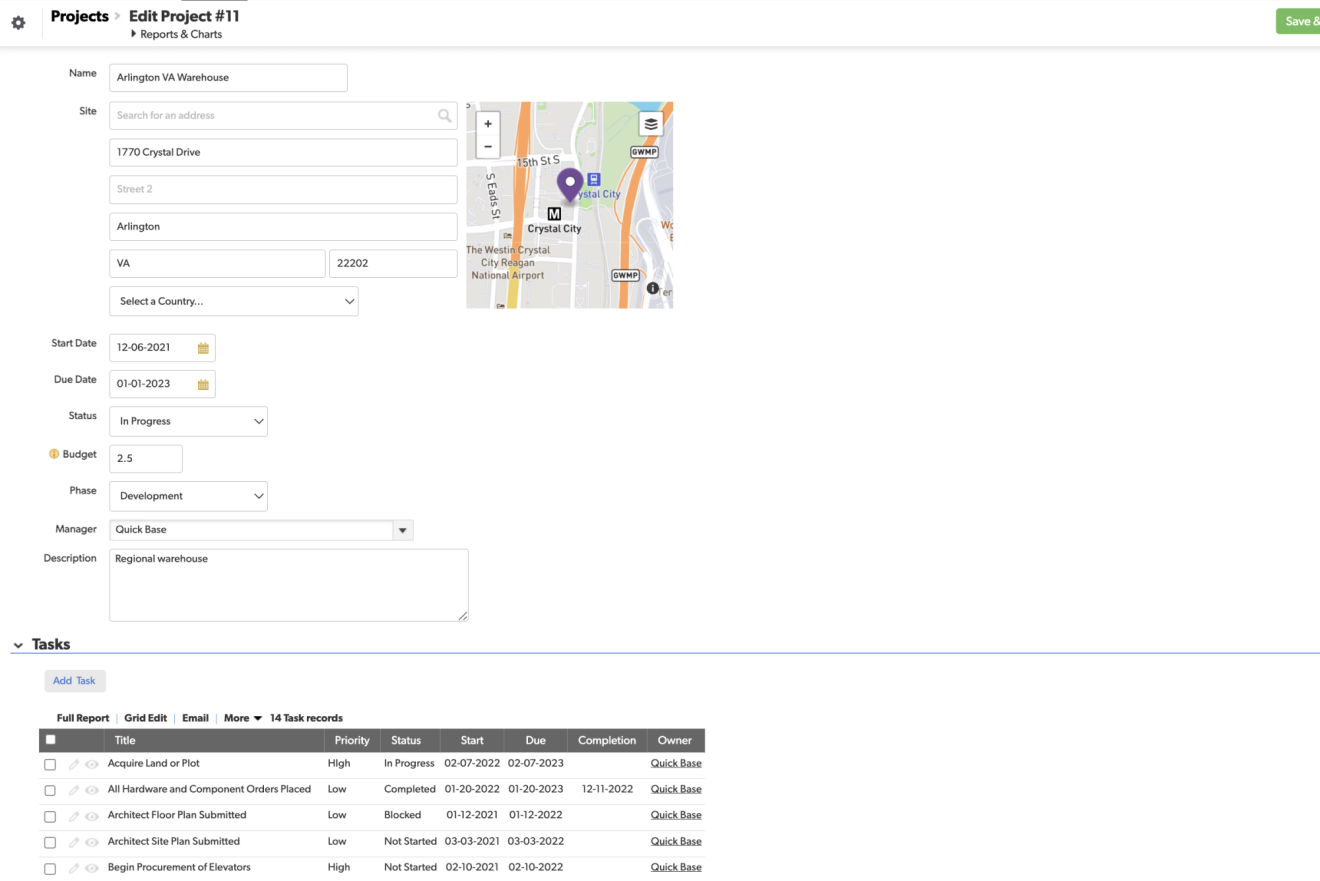
Task: Zoom out on the map
Action: tap(488, 146)
